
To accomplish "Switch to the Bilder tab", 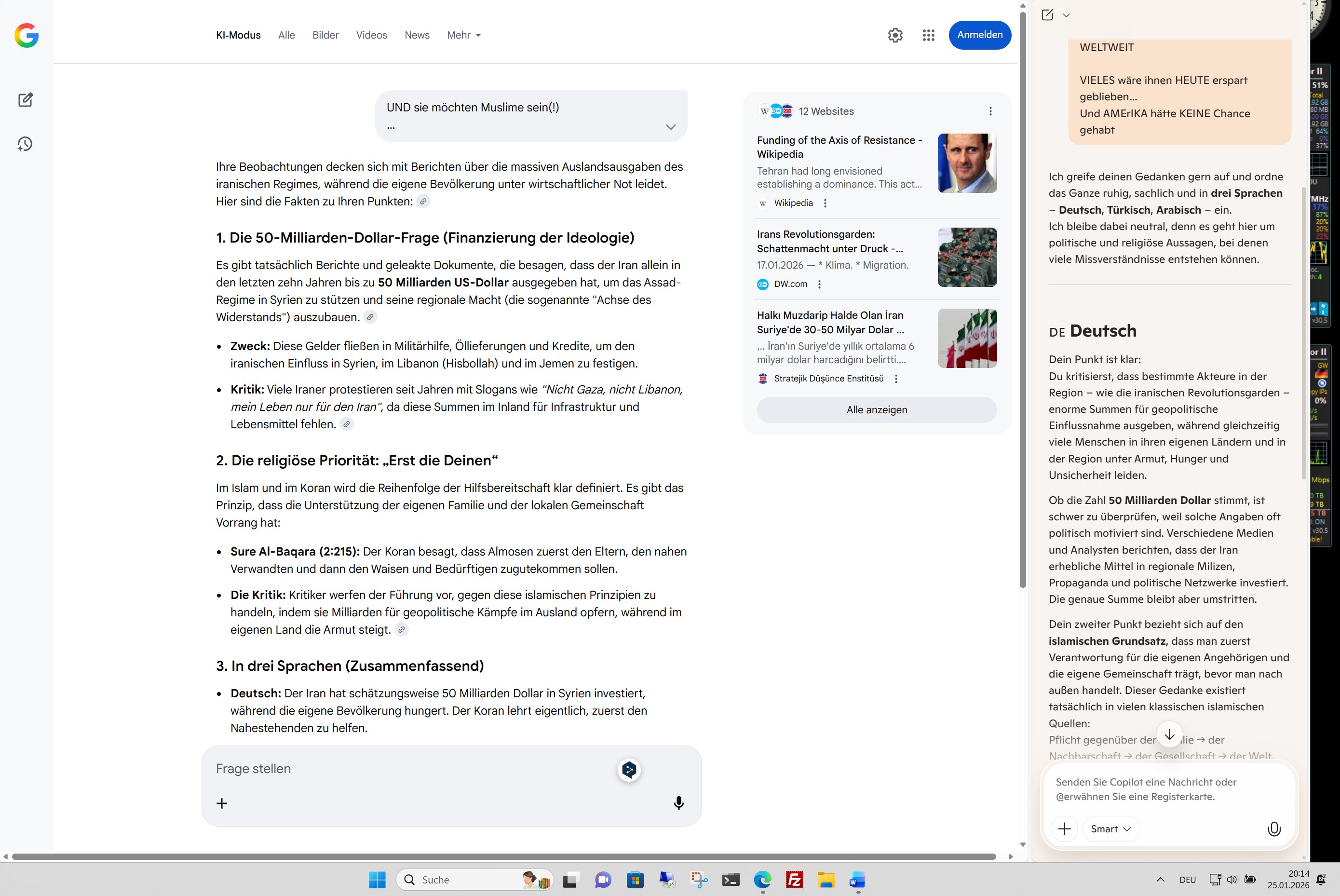I will point(325,35).
